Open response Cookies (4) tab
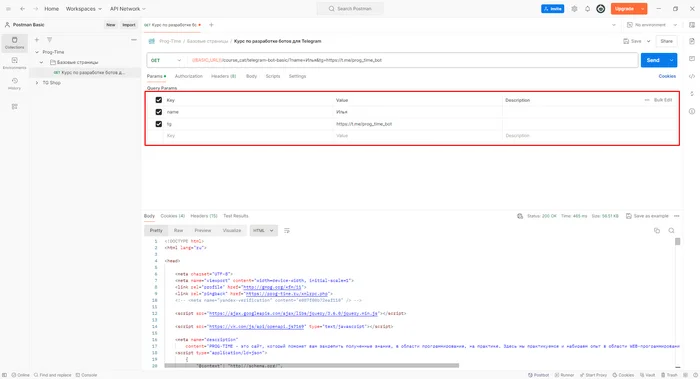The width and height of the screenshot is (700, 379). [173, 216]
